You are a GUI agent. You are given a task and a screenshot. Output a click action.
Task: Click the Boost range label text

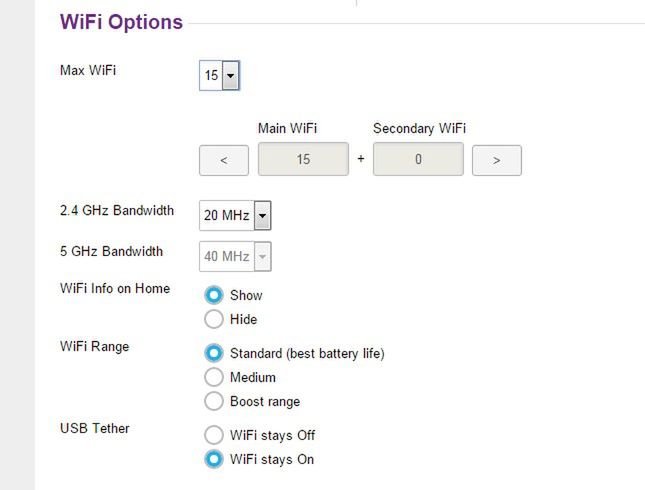point(265,402)
